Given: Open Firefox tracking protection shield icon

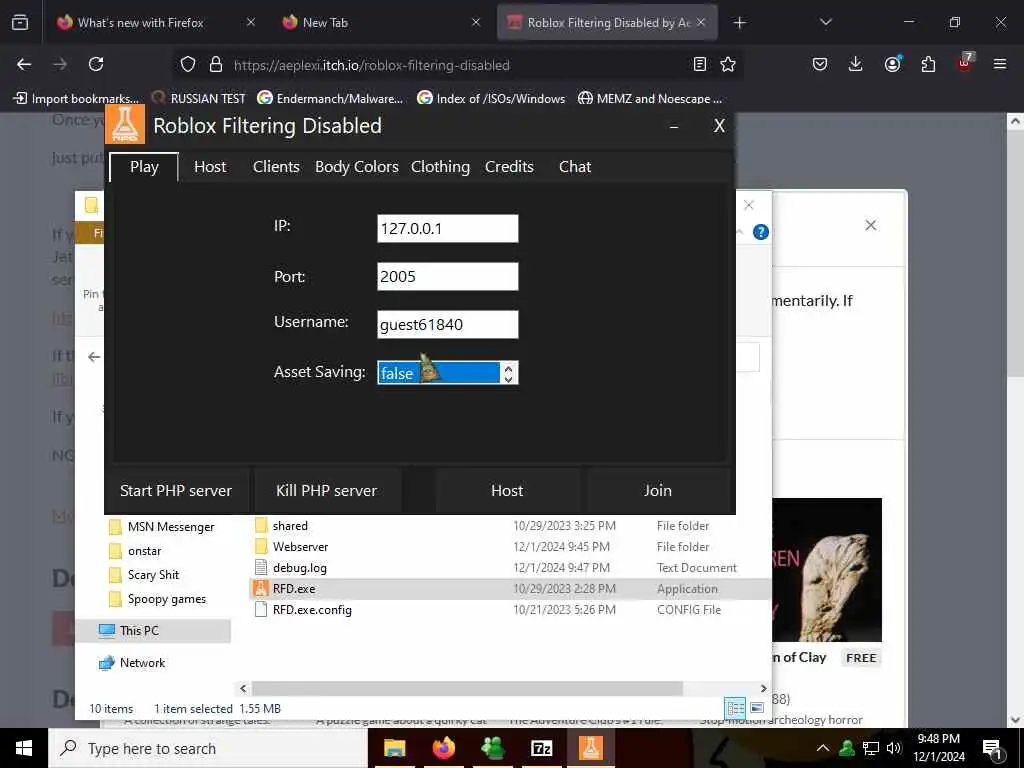Looking at the screenshot, I should point(188,64).
